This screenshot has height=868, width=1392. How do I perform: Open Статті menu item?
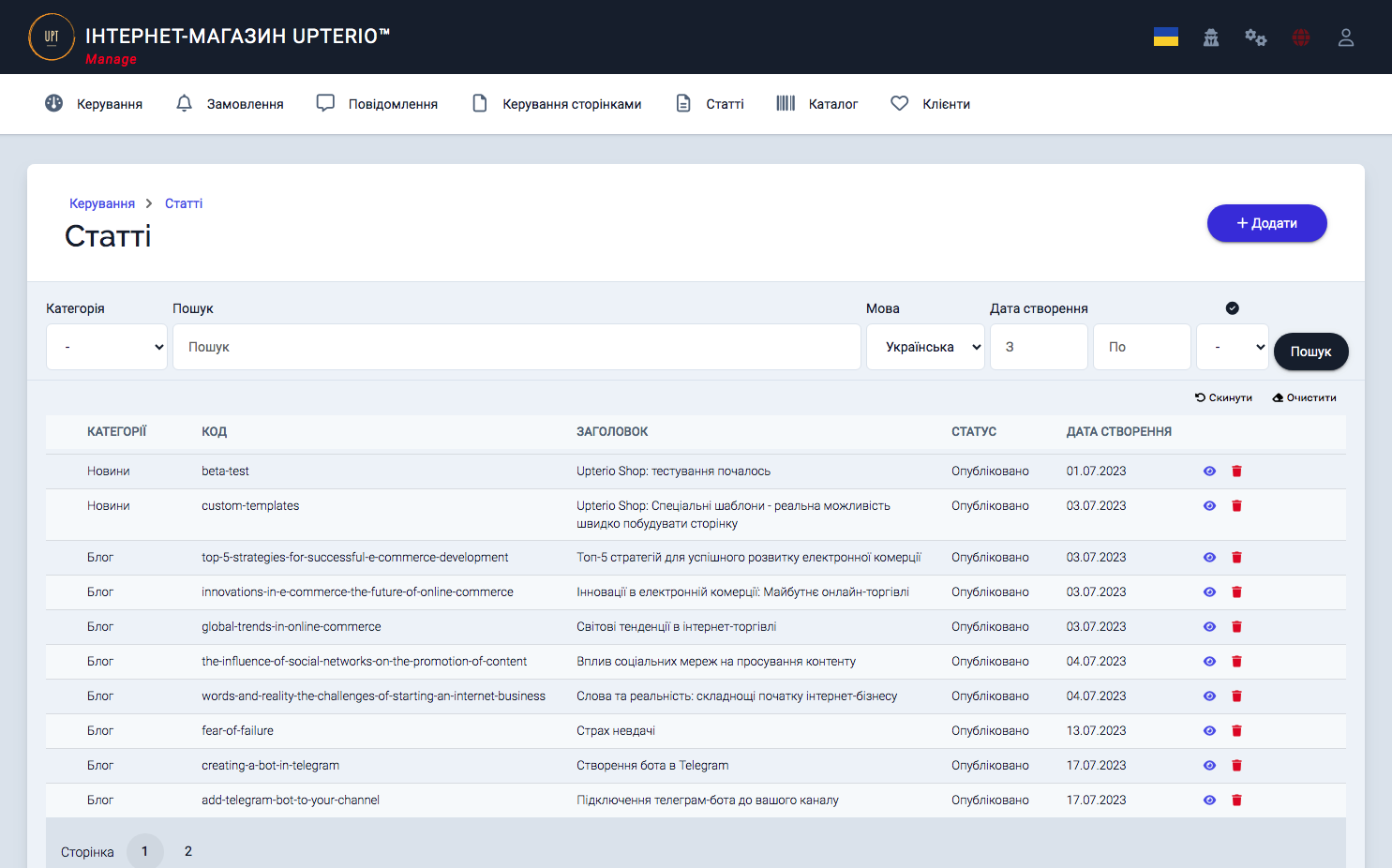tap(710, 104)
